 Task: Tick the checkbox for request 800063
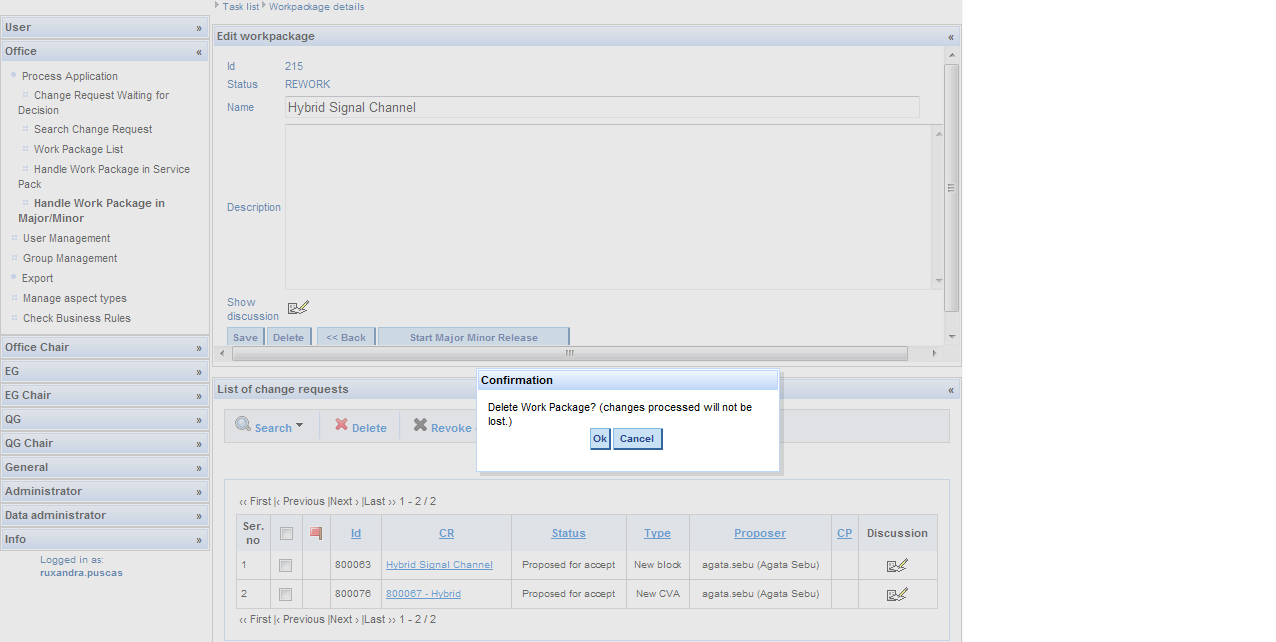286,565
